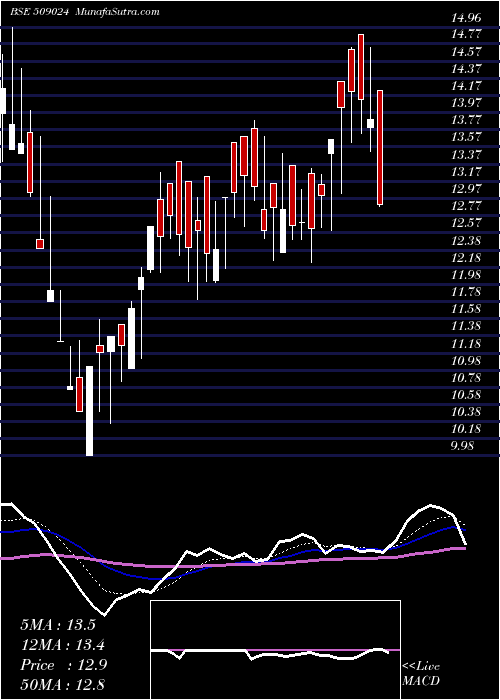Click the 12.38 price axis label
500x700 pixels.
[466, 241]
